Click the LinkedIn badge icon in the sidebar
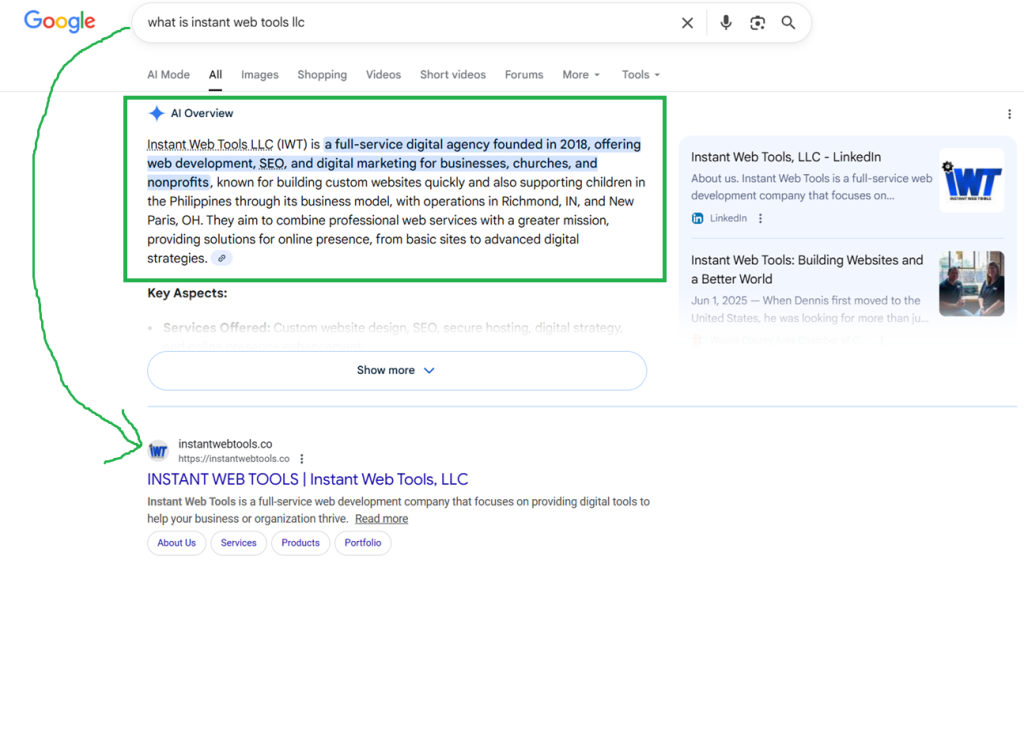 coord(697,218)
